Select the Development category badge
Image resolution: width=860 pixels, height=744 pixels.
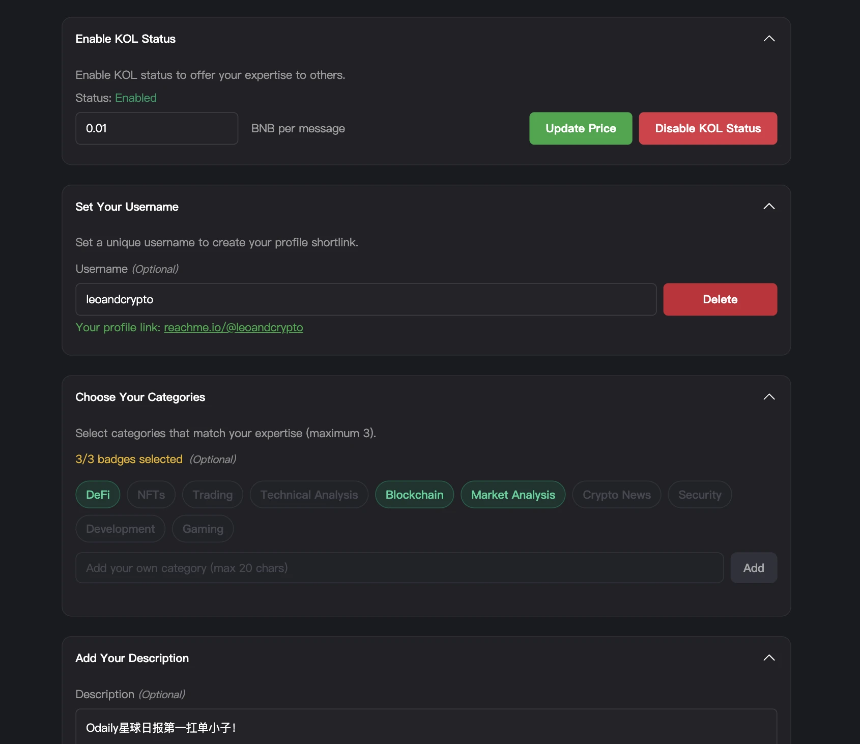120,528
